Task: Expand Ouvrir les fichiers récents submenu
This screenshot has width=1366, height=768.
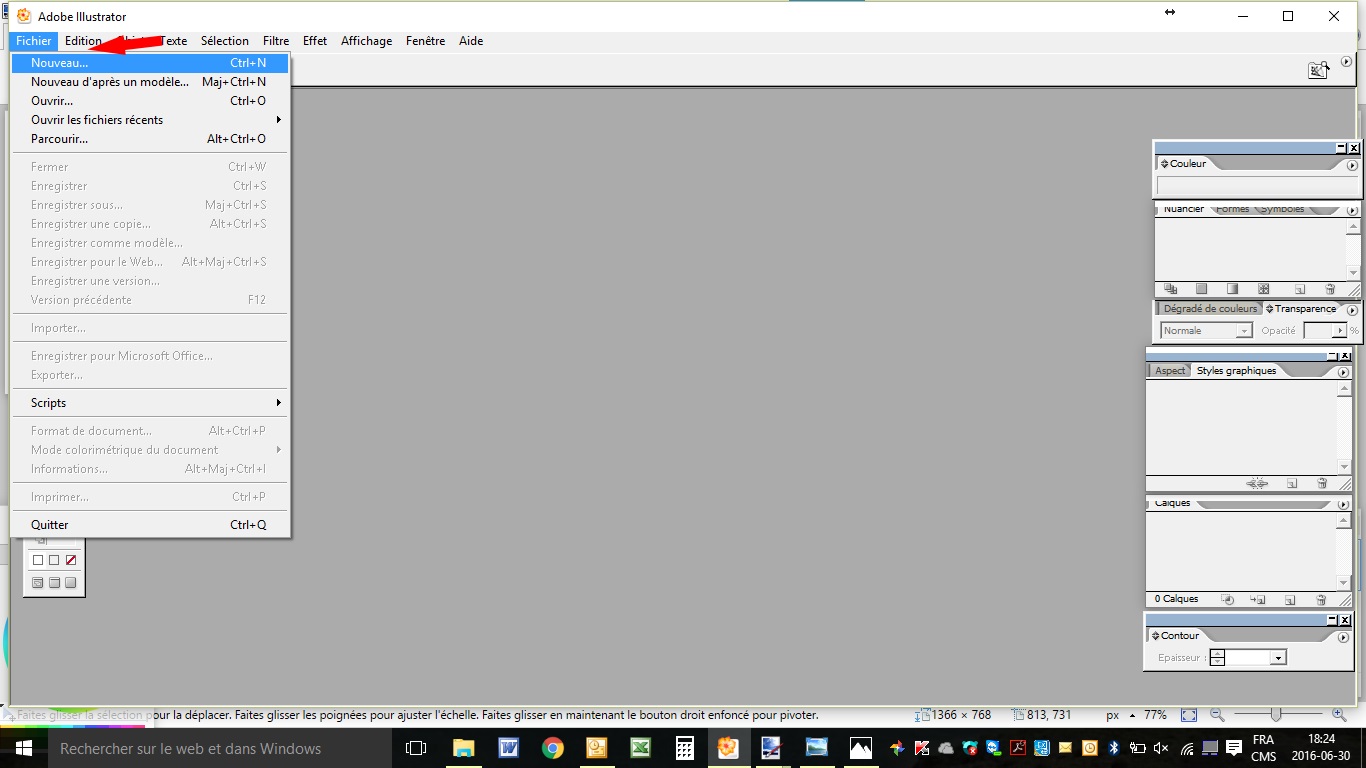Action: point(150,120)
